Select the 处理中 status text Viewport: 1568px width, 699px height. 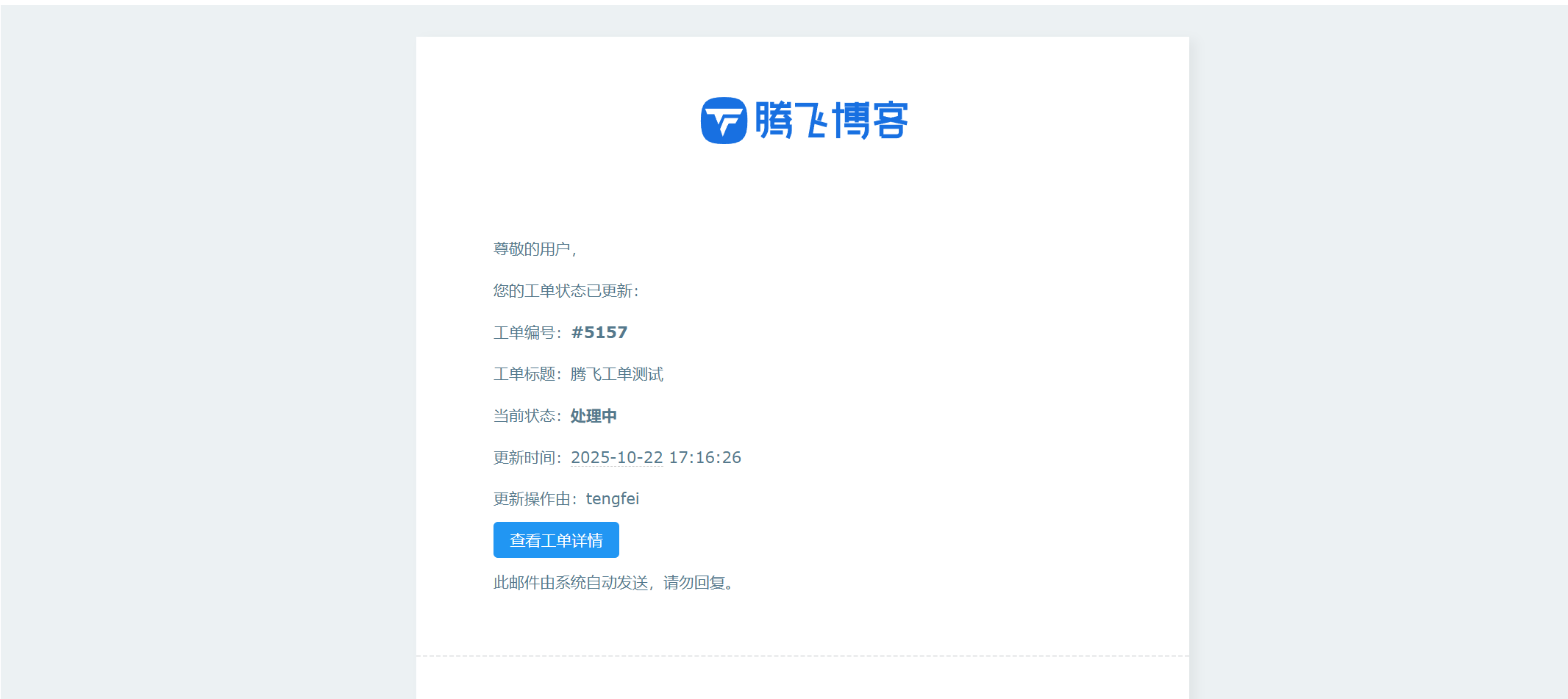592,415
